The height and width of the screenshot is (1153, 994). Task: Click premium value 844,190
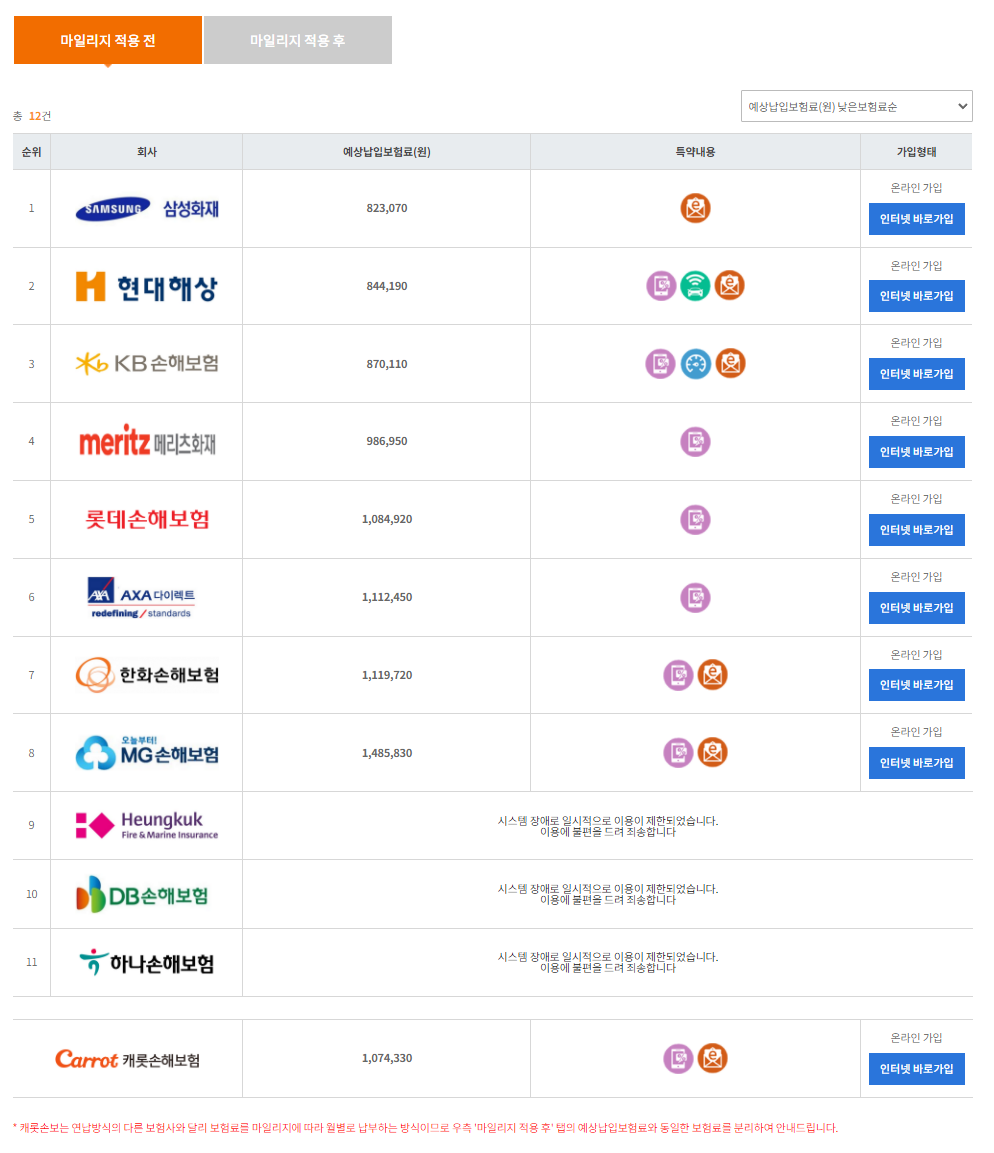[387, 286]
